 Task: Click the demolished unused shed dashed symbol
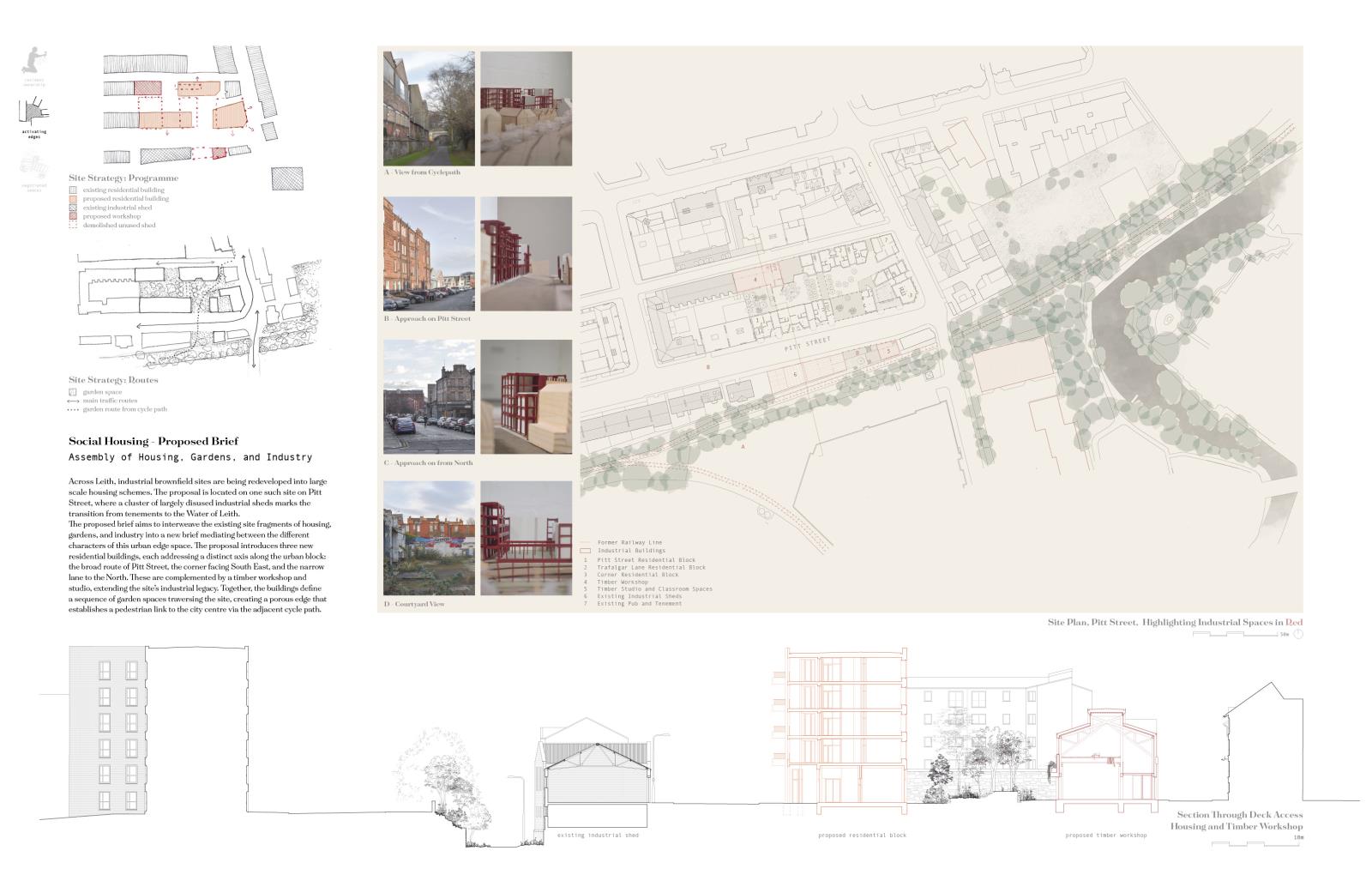click(73, 226)
